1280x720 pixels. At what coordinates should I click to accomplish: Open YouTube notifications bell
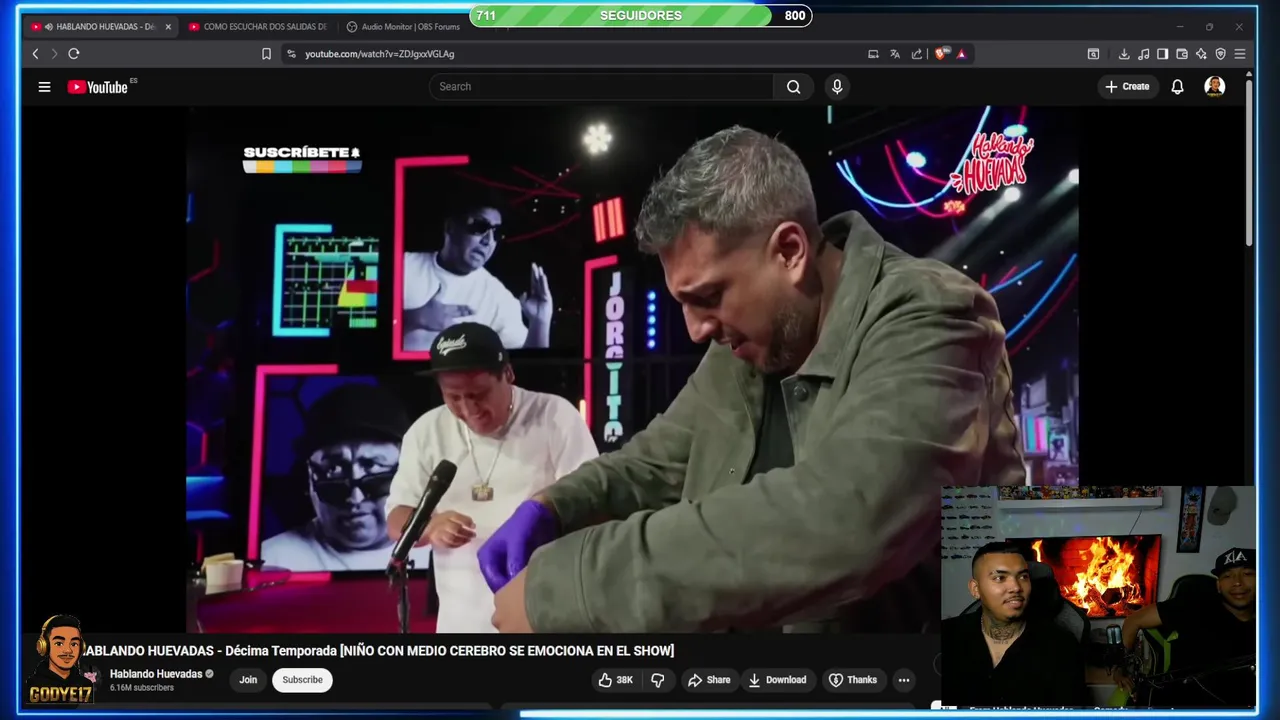point(1177,87)
